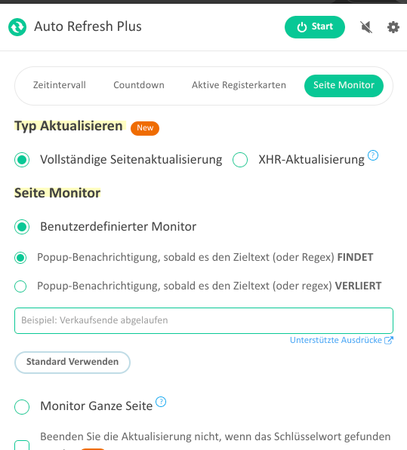Select the Monitor Ganze Seite radio option
Screen dimensions: 407x450
pos(22,407)
